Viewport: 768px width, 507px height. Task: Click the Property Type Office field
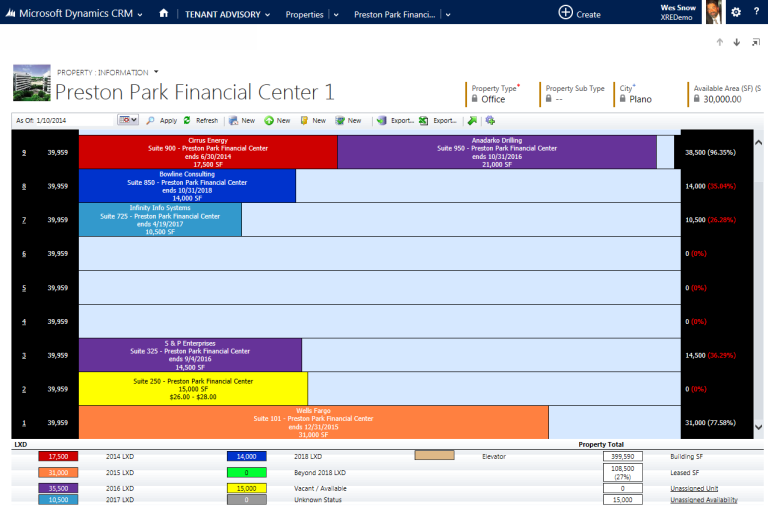click(x=493, y=99)
